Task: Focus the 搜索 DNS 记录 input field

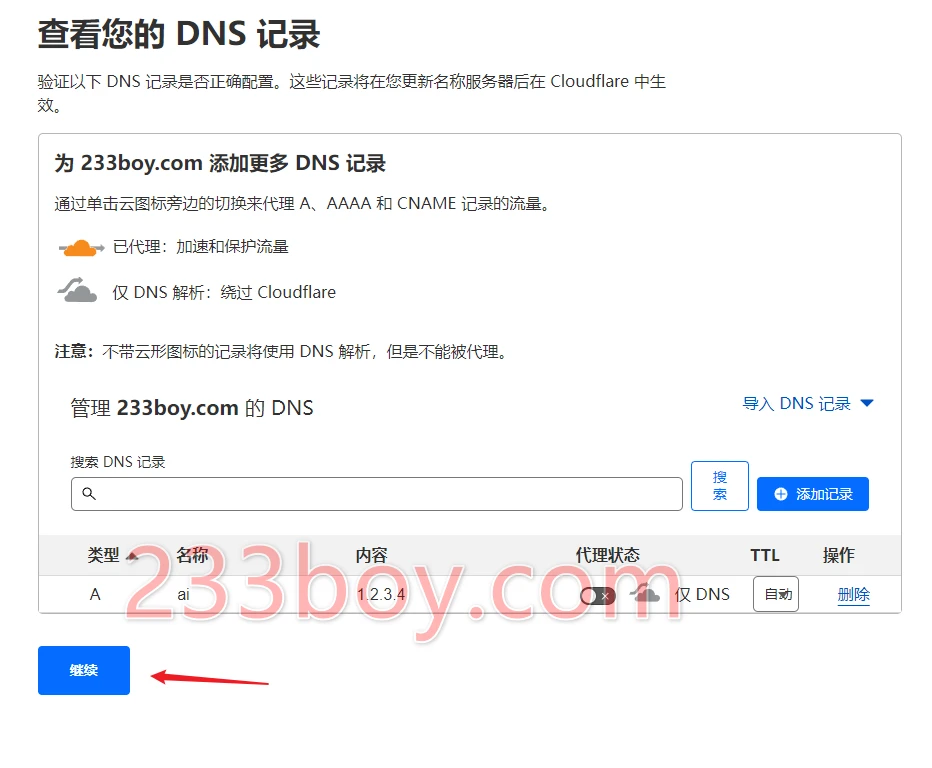Action: [376, 494]
